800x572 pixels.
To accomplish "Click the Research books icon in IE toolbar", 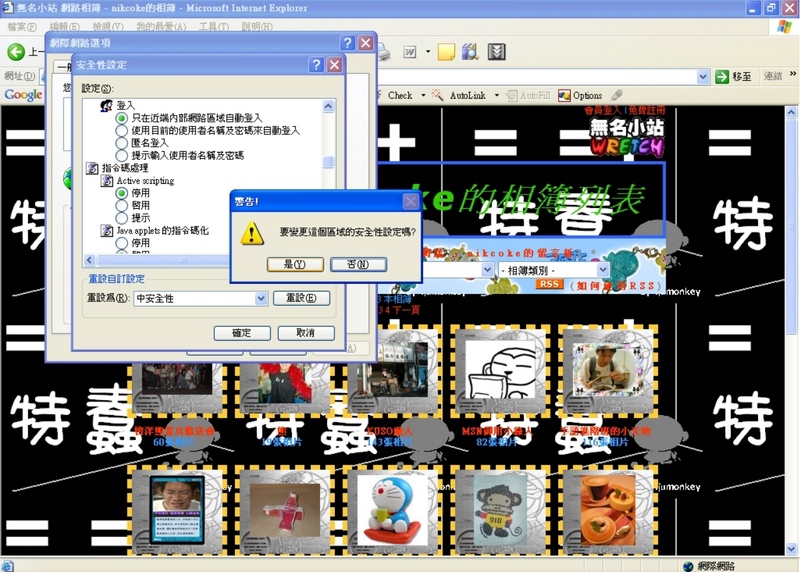I will click(x=470, y=52).
